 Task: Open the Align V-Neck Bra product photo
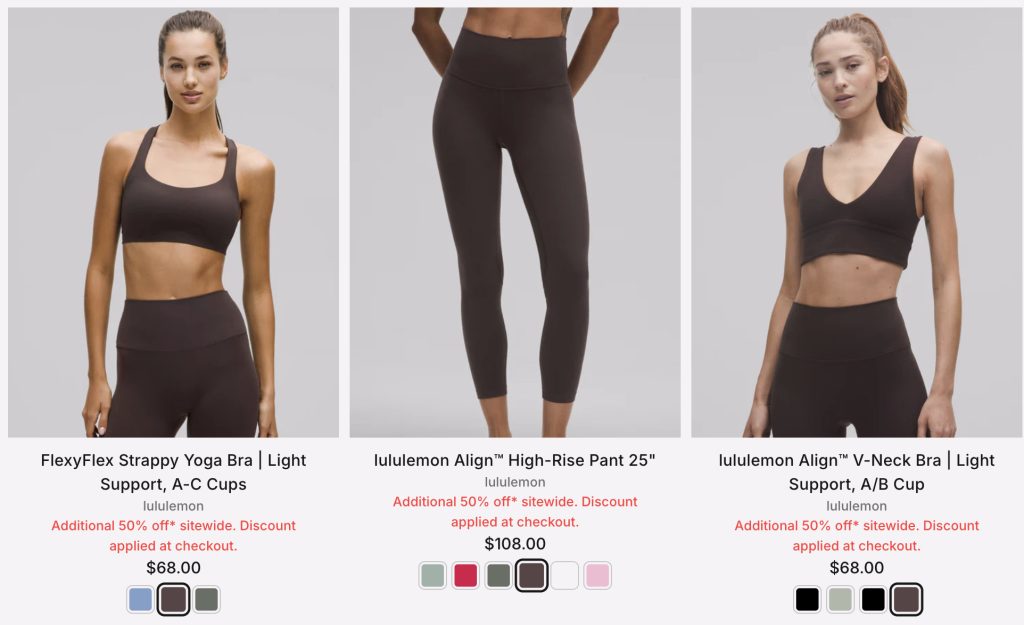coord(857,222)
